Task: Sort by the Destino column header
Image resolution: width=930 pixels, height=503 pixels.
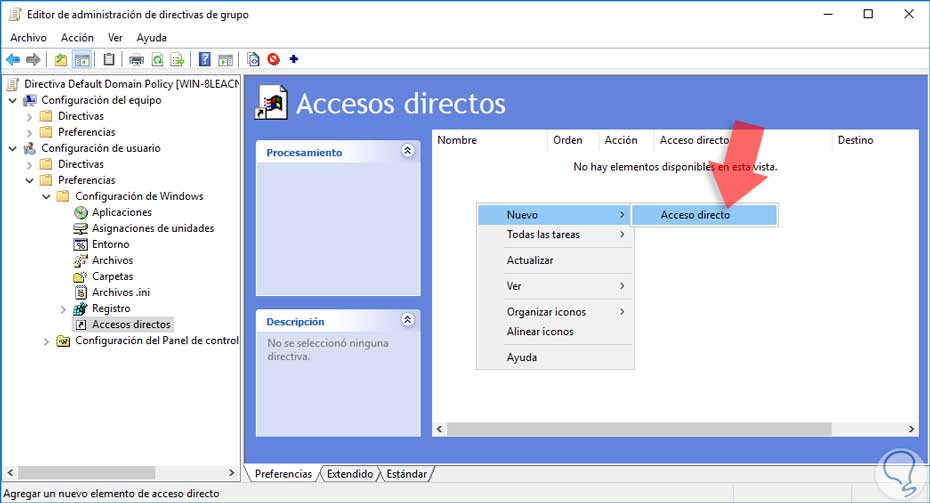Action: [875, 140]
